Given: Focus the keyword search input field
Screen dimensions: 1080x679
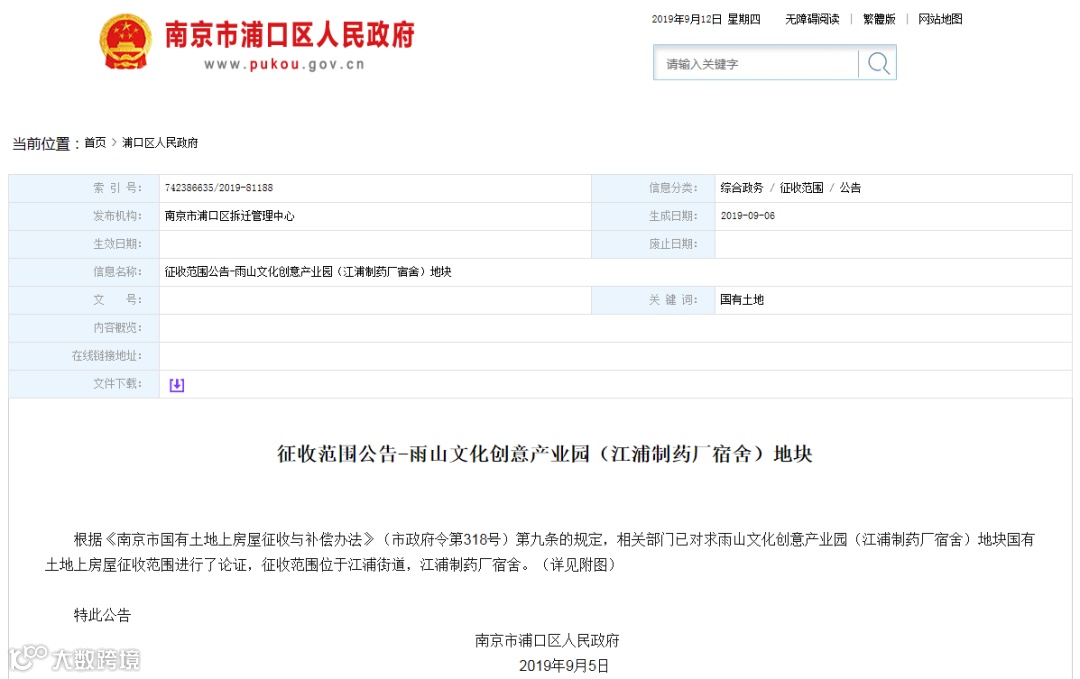Looking at the screenshot, I should [x=756, y=63].
